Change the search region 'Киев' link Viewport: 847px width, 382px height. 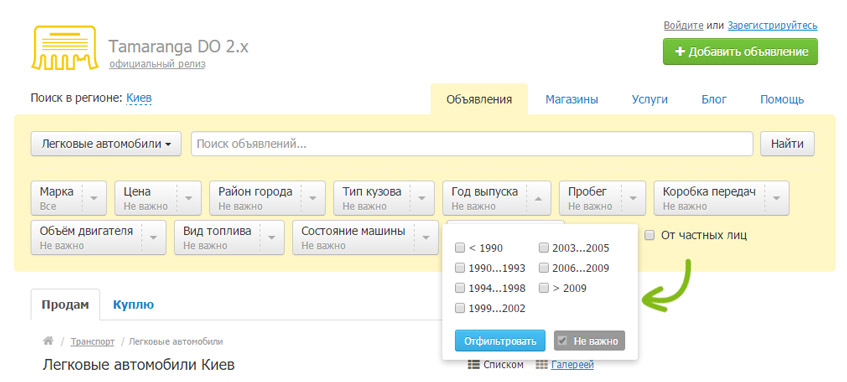click(139, 98)
